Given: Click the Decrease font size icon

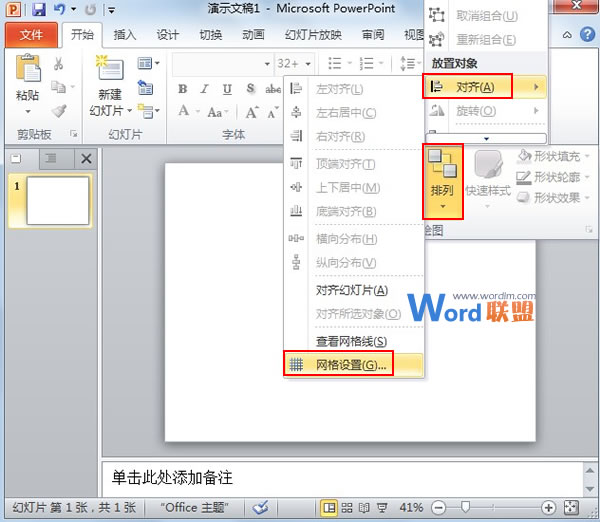Looking at the screenshot, I should click(273, 113).
